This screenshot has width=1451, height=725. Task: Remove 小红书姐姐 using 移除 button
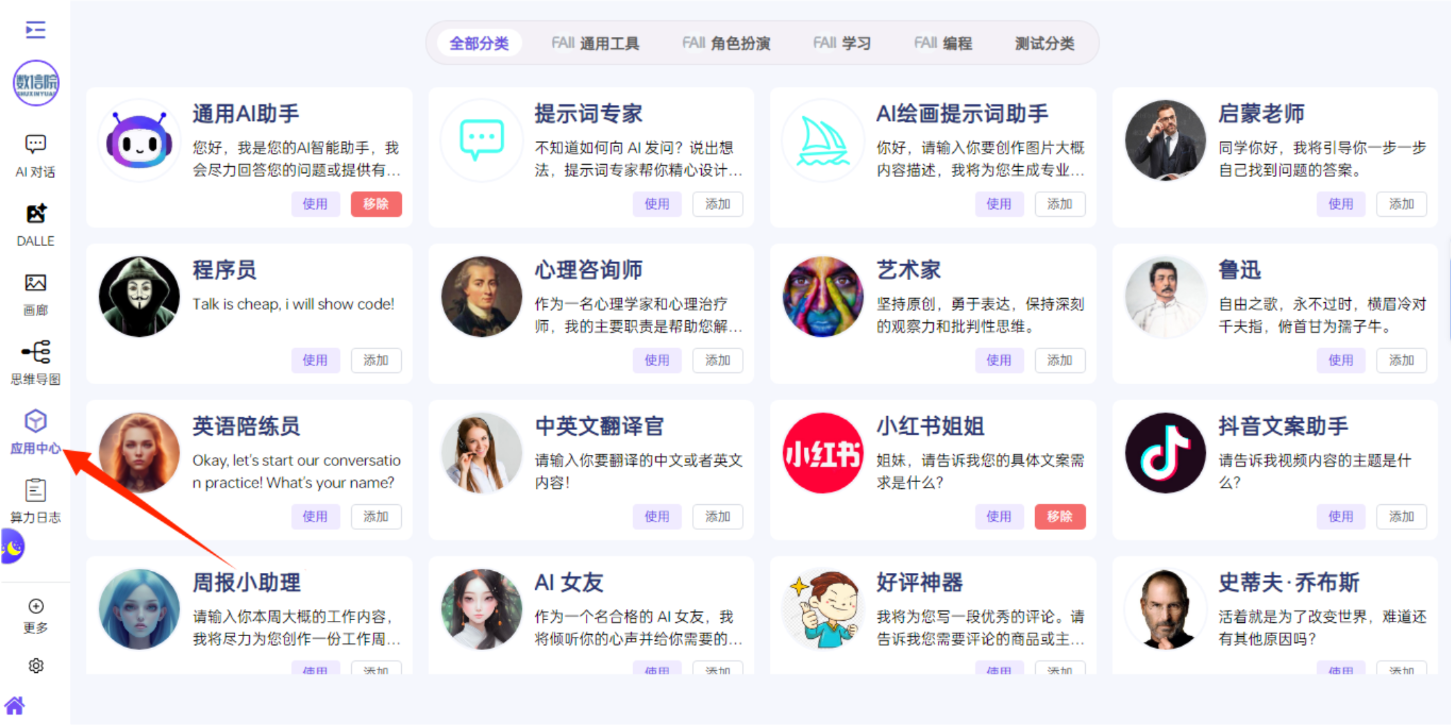(1060, 517)
